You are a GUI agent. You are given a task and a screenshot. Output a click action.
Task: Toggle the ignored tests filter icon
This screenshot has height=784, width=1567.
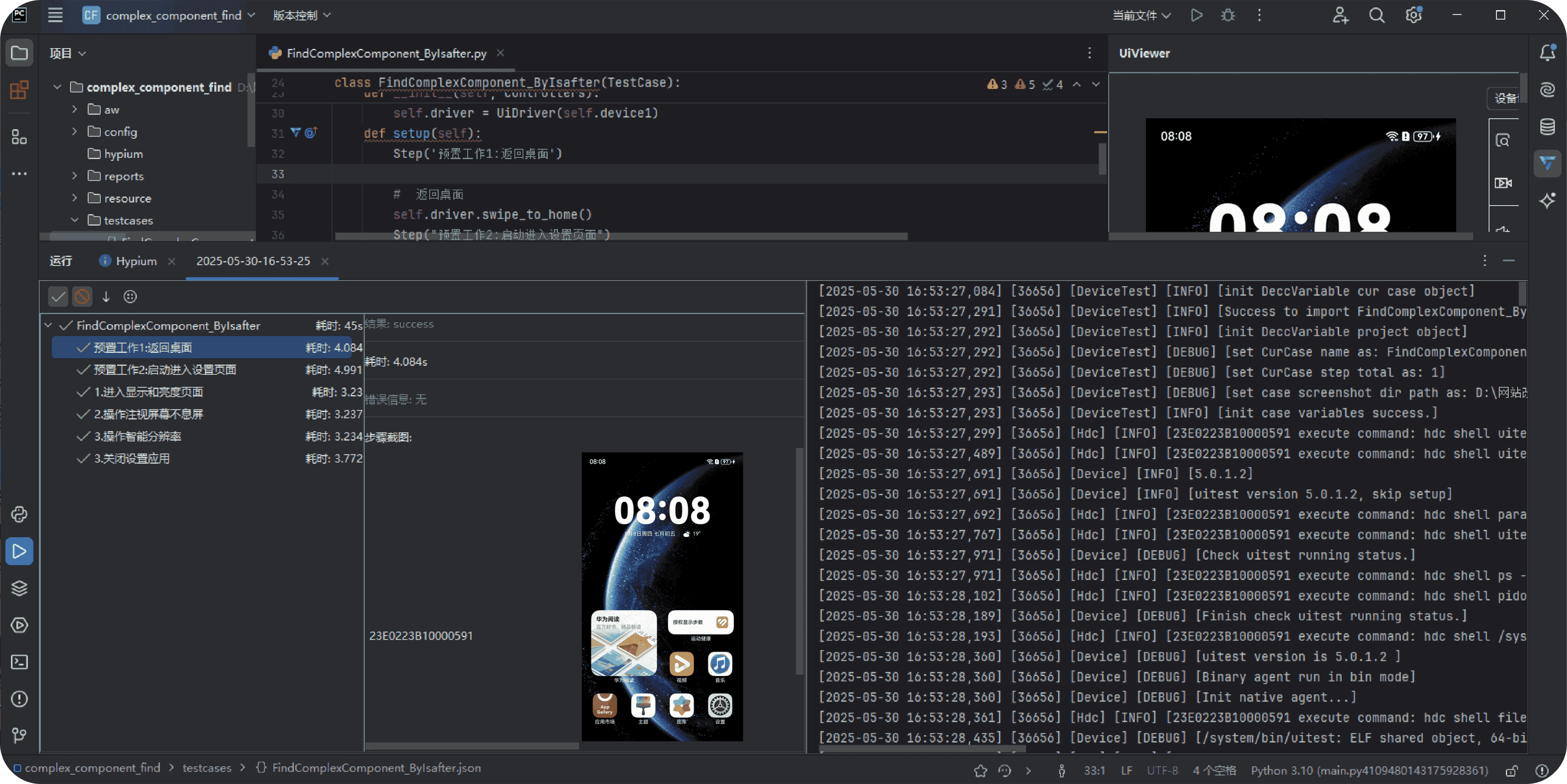(x=82, y=296)
